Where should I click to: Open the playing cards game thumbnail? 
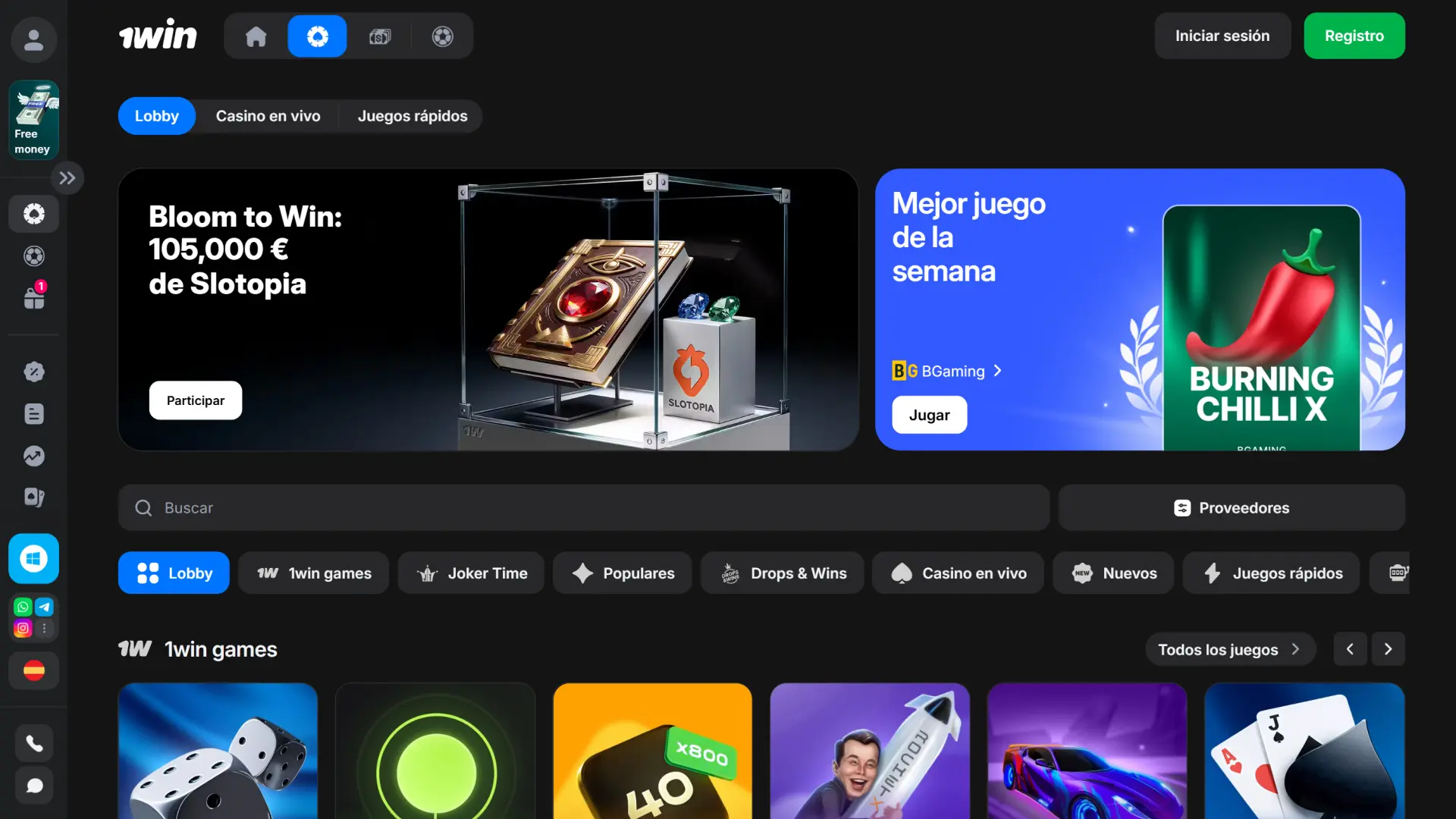pyautogui.click(x=1304, y=751)
